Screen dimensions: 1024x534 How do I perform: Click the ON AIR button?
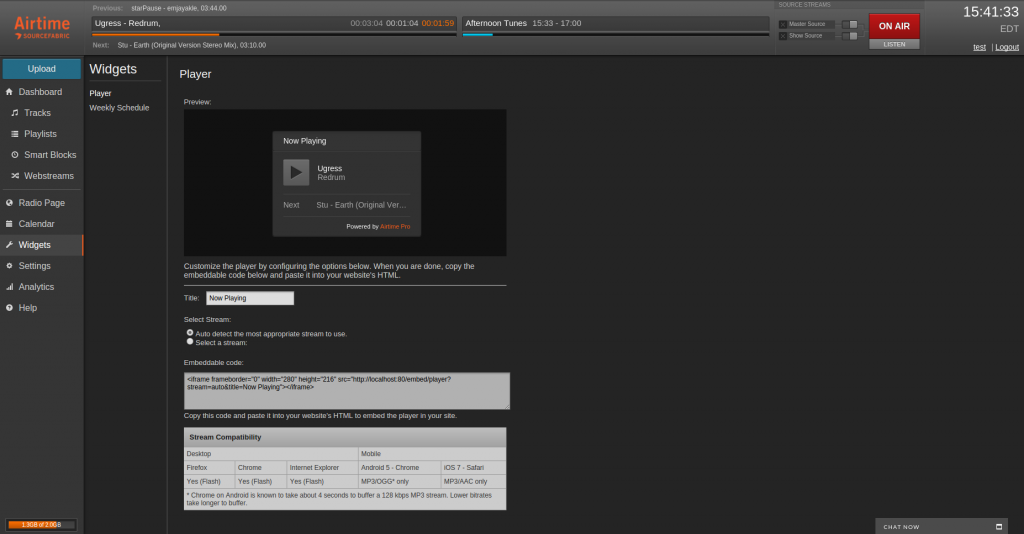coord(894,26)
